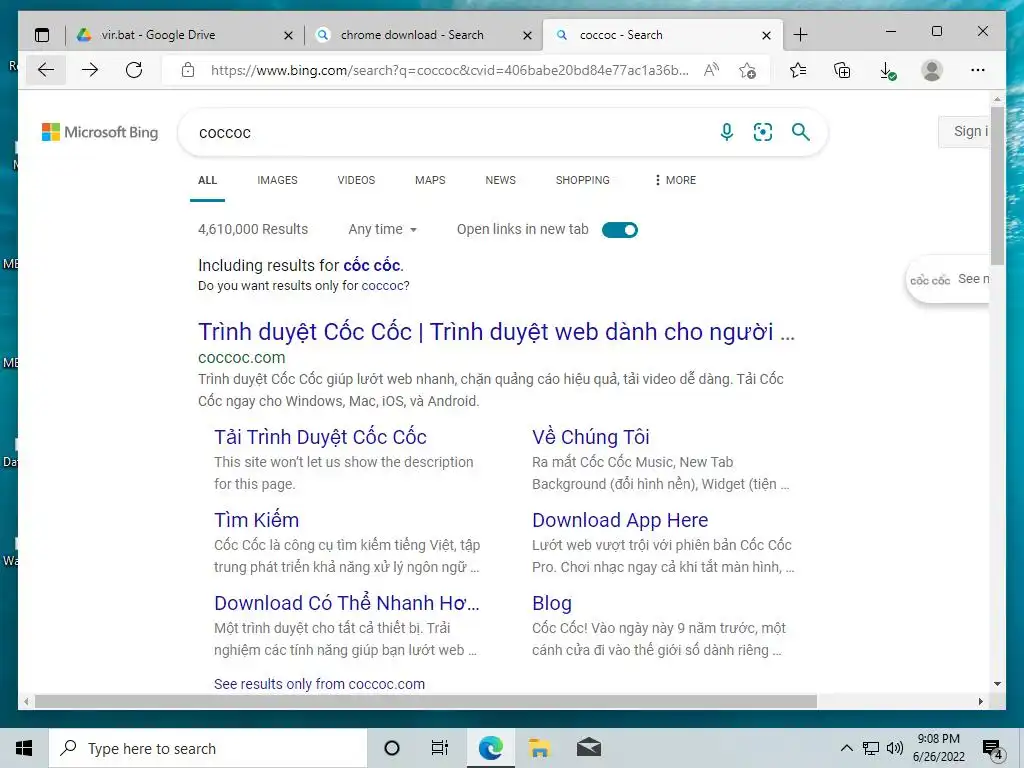This screenshot has width=1024, height=768.
Task: Click the Microsoft Bing logo
Action: [100, 132]
